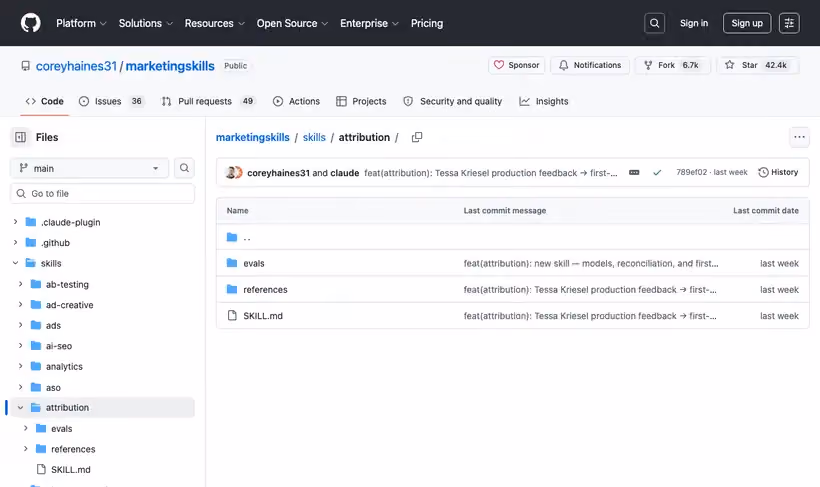Switch to the Code tab

tap(44, 101)
